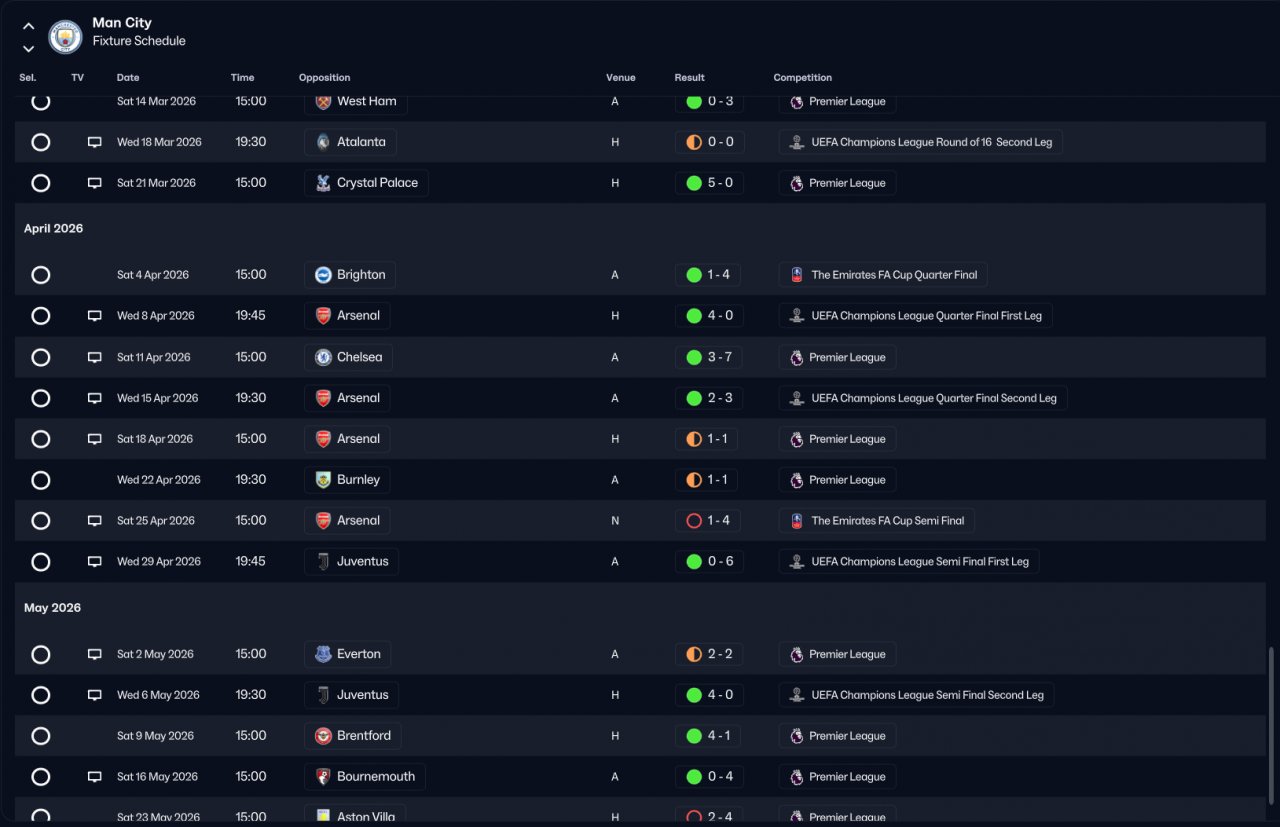Select the Bournemouth fixture radio button
The height and width of the screenshot is (827, 1280).
point(41,777)
